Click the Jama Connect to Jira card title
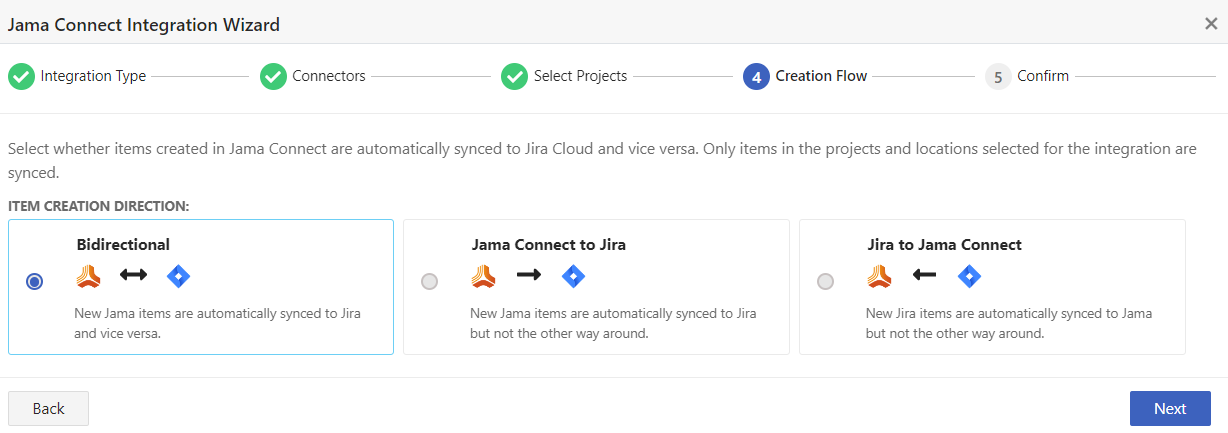The width and height of the screenshot is (1228, 433). tap(549, 244)
